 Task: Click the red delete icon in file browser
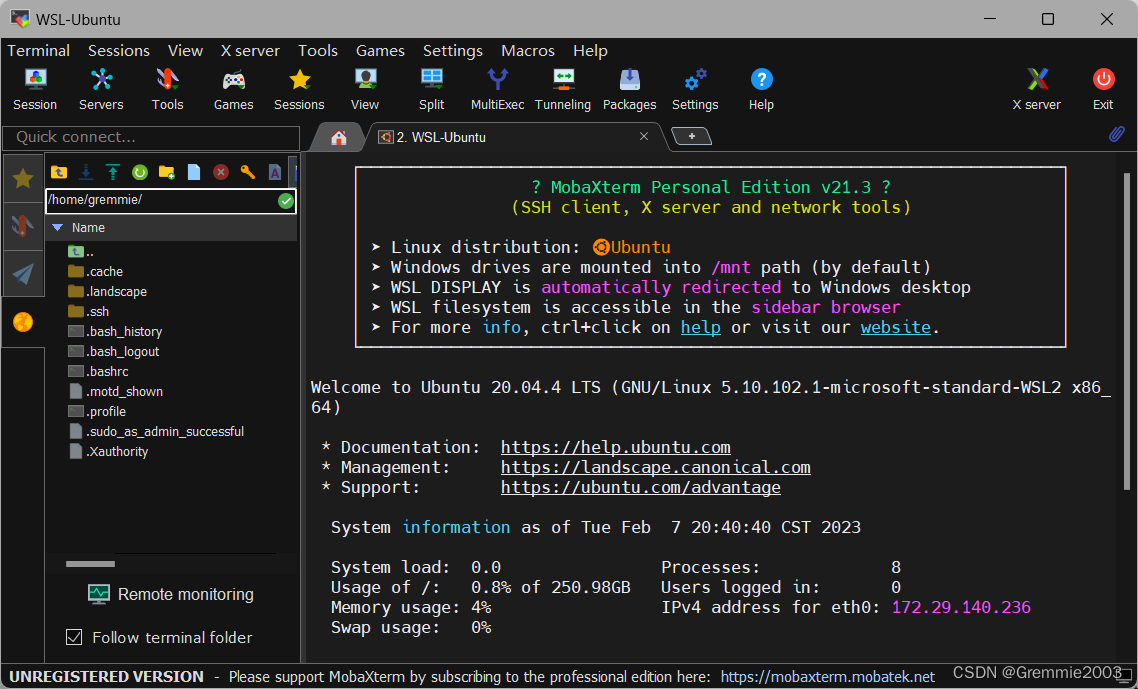tap(221, 172)
